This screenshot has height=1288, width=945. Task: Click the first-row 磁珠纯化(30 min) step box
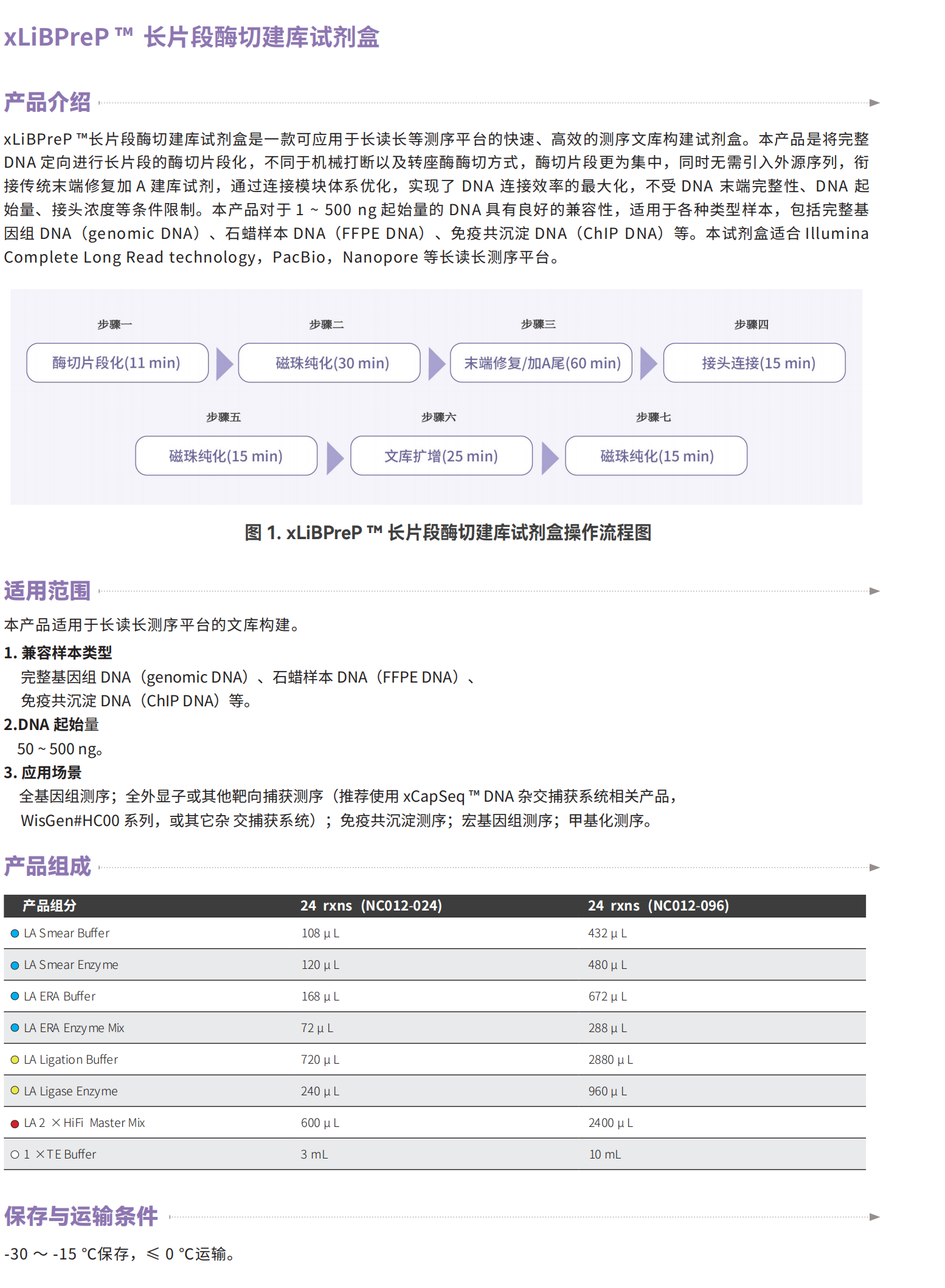(329, 363)
